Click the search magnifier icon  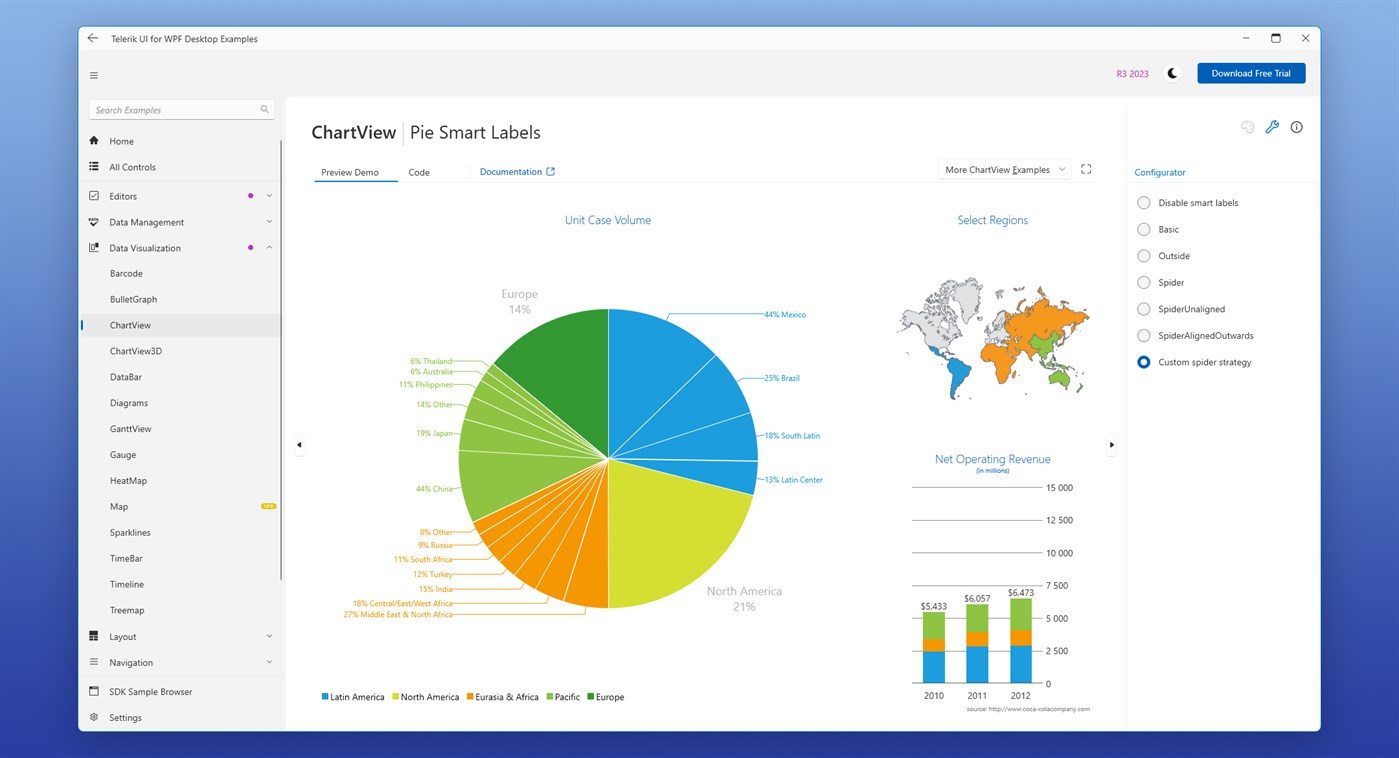tap(264, 109)
